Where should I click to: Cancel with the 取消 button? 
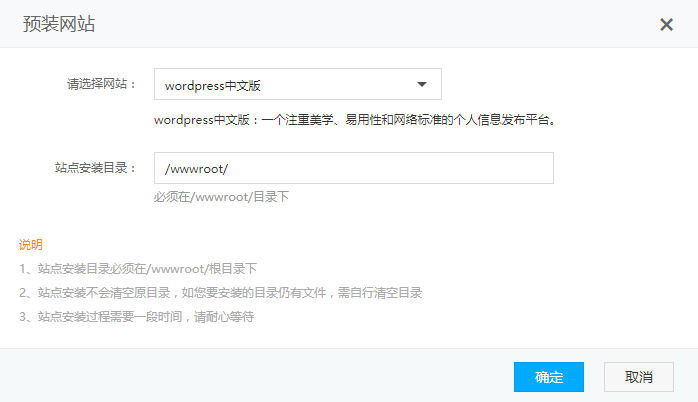pos(638,377)
